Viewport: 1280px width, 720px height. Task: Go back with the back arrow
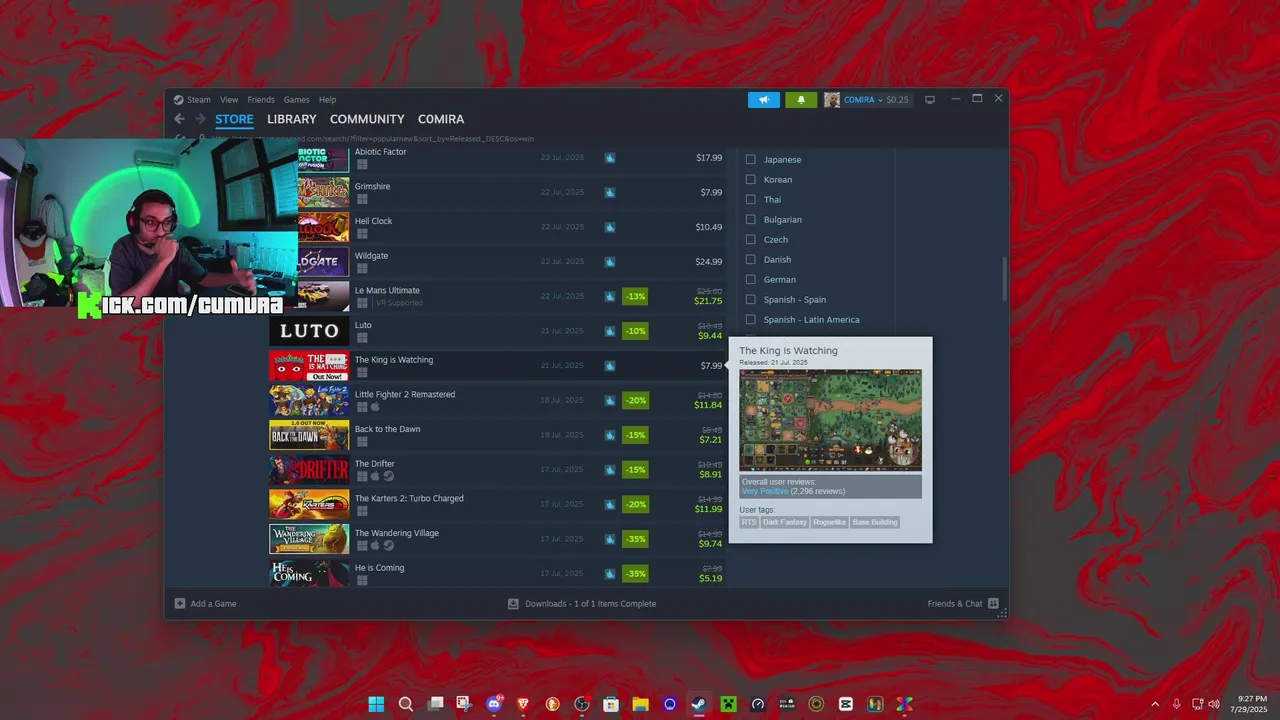(x=179, y=119)
